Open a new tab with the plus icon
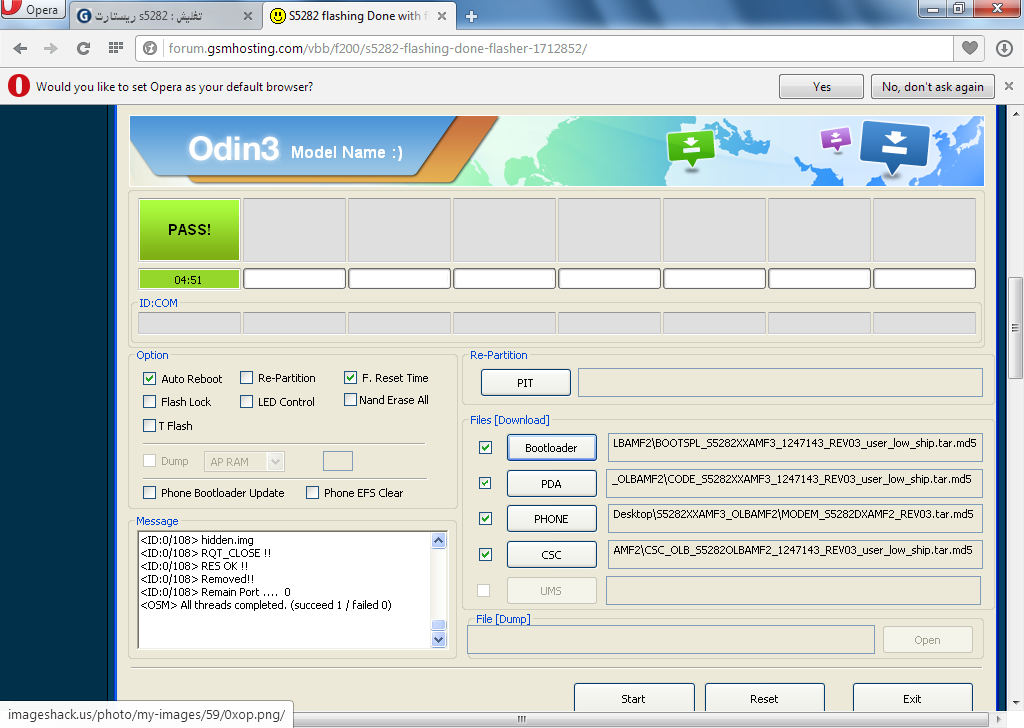The height and width of the screenshot is (728, 1024). coord(471,16)
